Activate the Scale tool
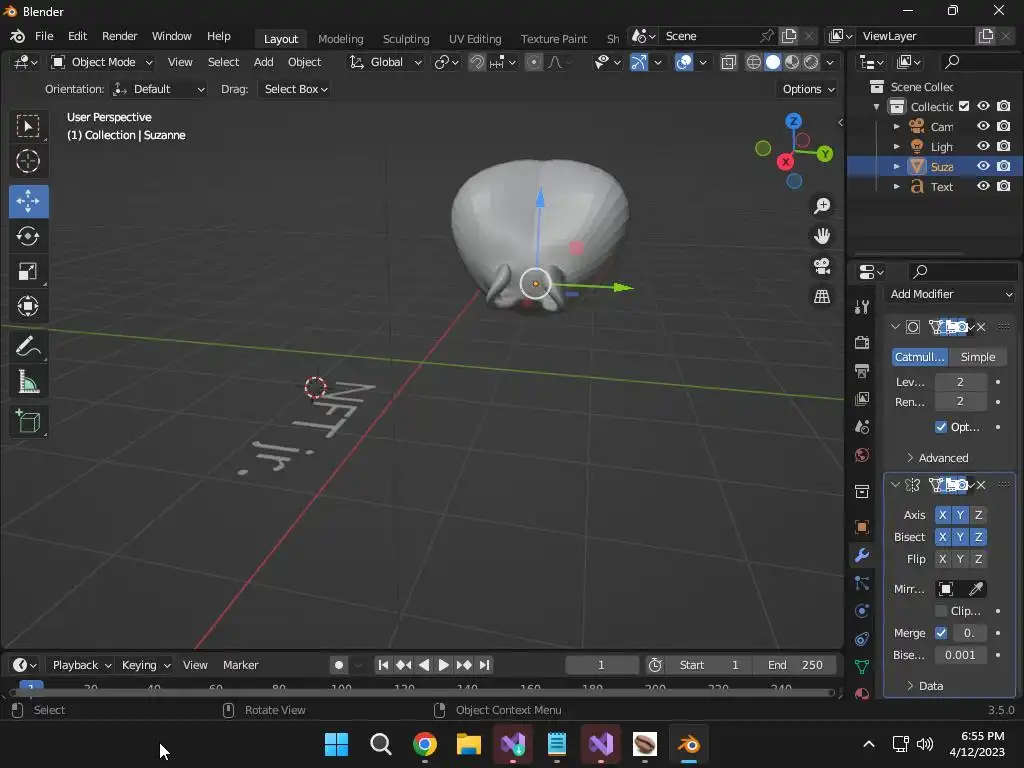1024x768 pixels. coord(28,271)
